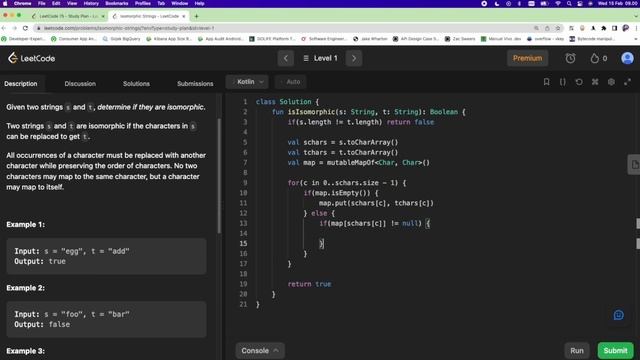Open the Kotlin language dropdown

pyautogui.click(x=247, y=82)
